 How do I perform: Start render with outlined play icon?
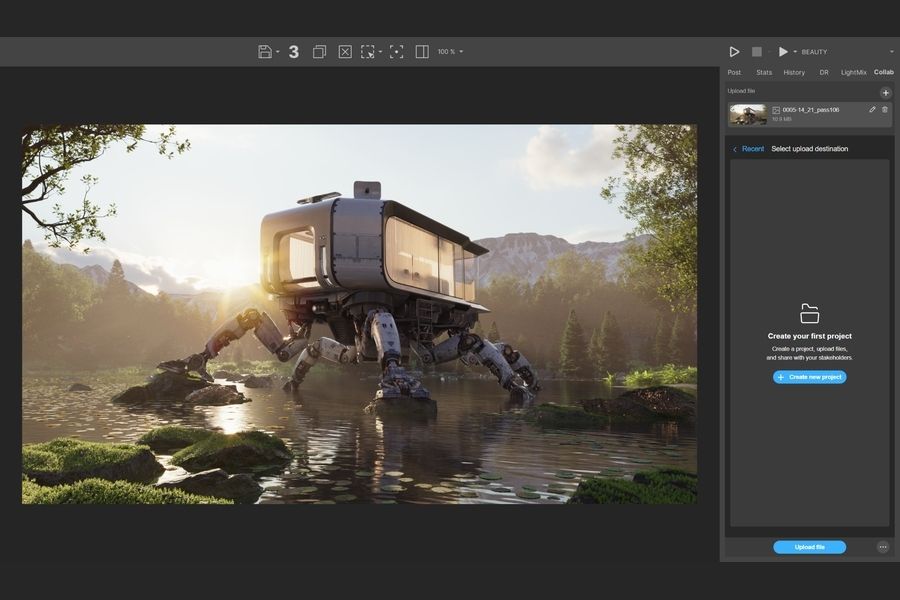pyautogui.click(x=734, y=52)
